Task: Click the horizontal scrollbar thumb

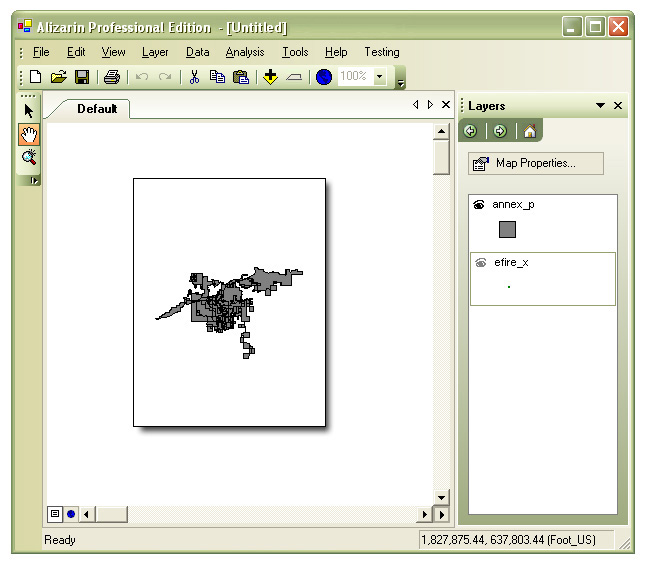Action: [x=112, y=515]
